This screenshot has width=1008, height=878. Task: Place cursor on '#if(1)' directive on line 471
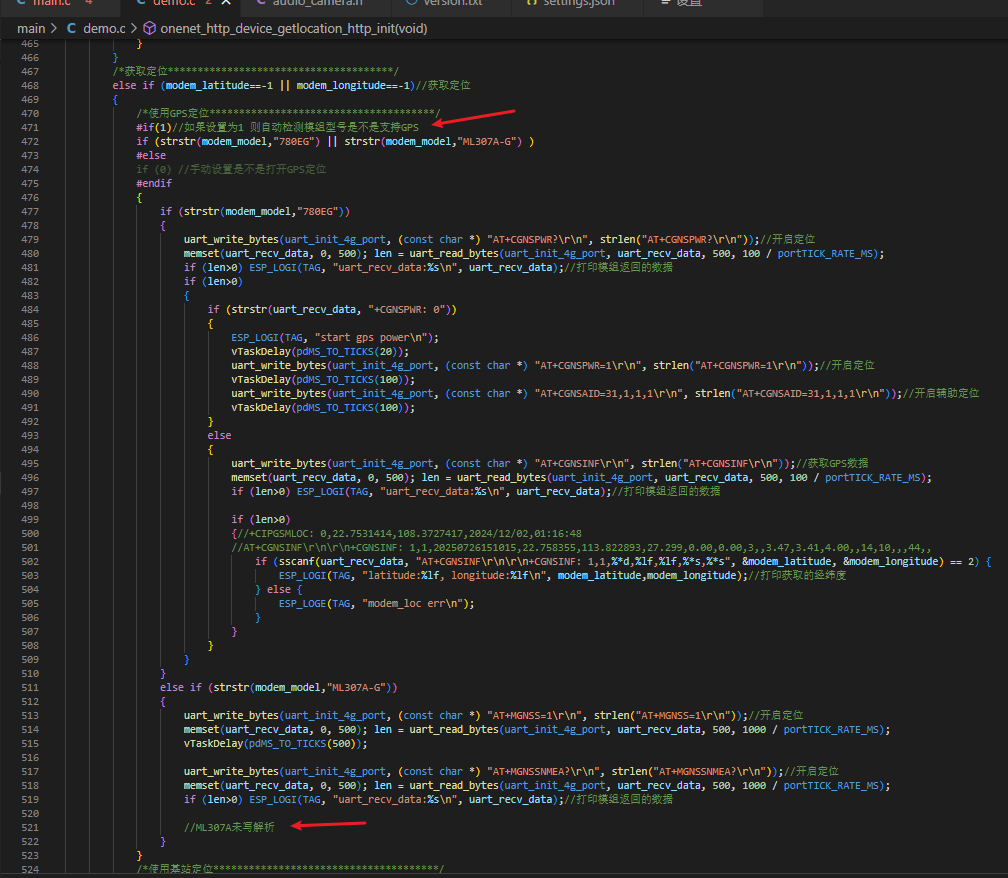point(154,127)
